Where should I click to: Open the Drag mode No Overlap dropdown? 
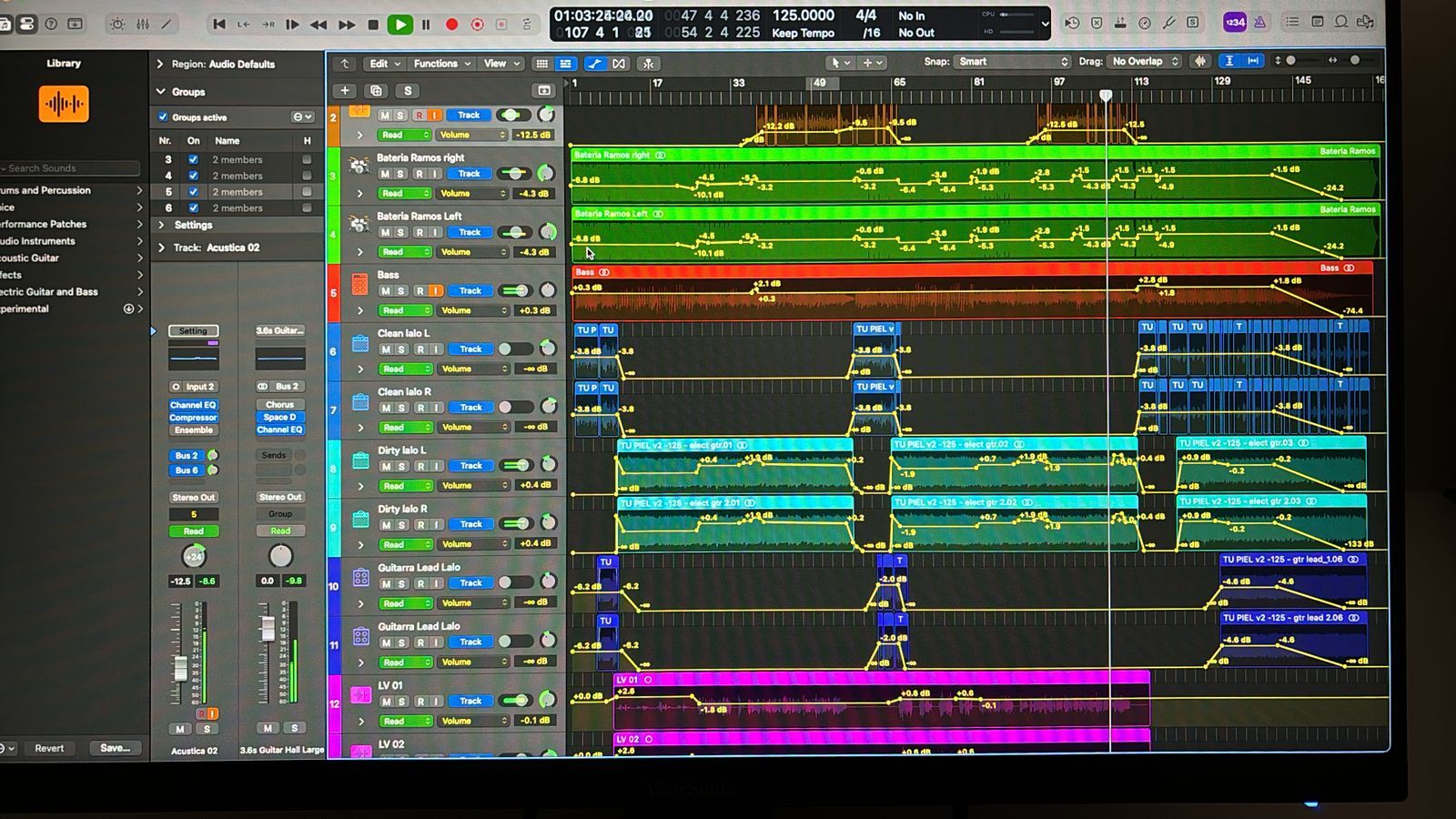(1144, 62)
